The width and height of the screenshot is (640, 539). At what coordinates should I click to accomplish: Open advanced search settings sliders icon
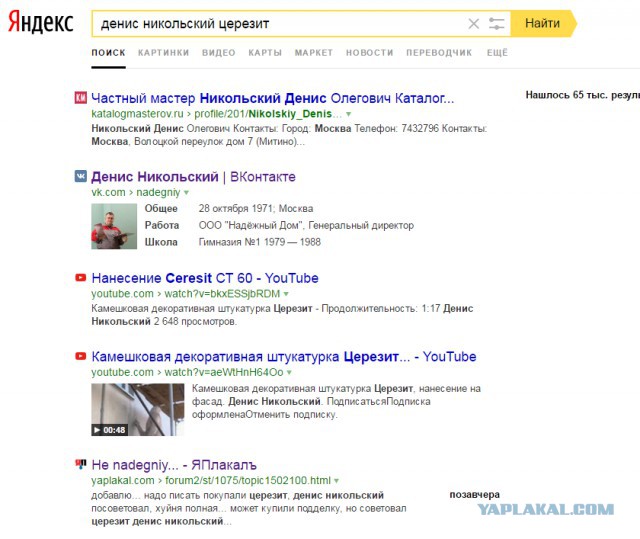pos(496,24)
